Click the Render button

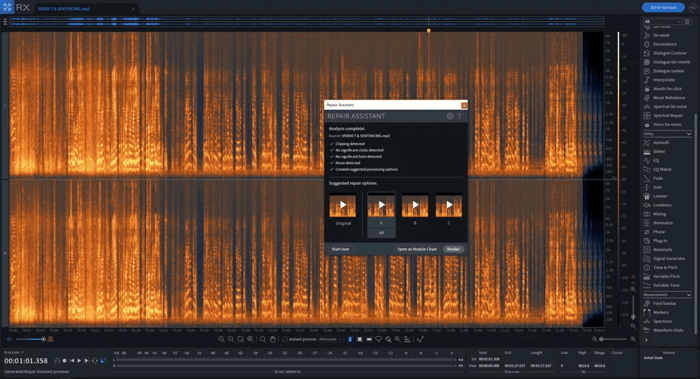pyautogui.click(x=453, y=249)
